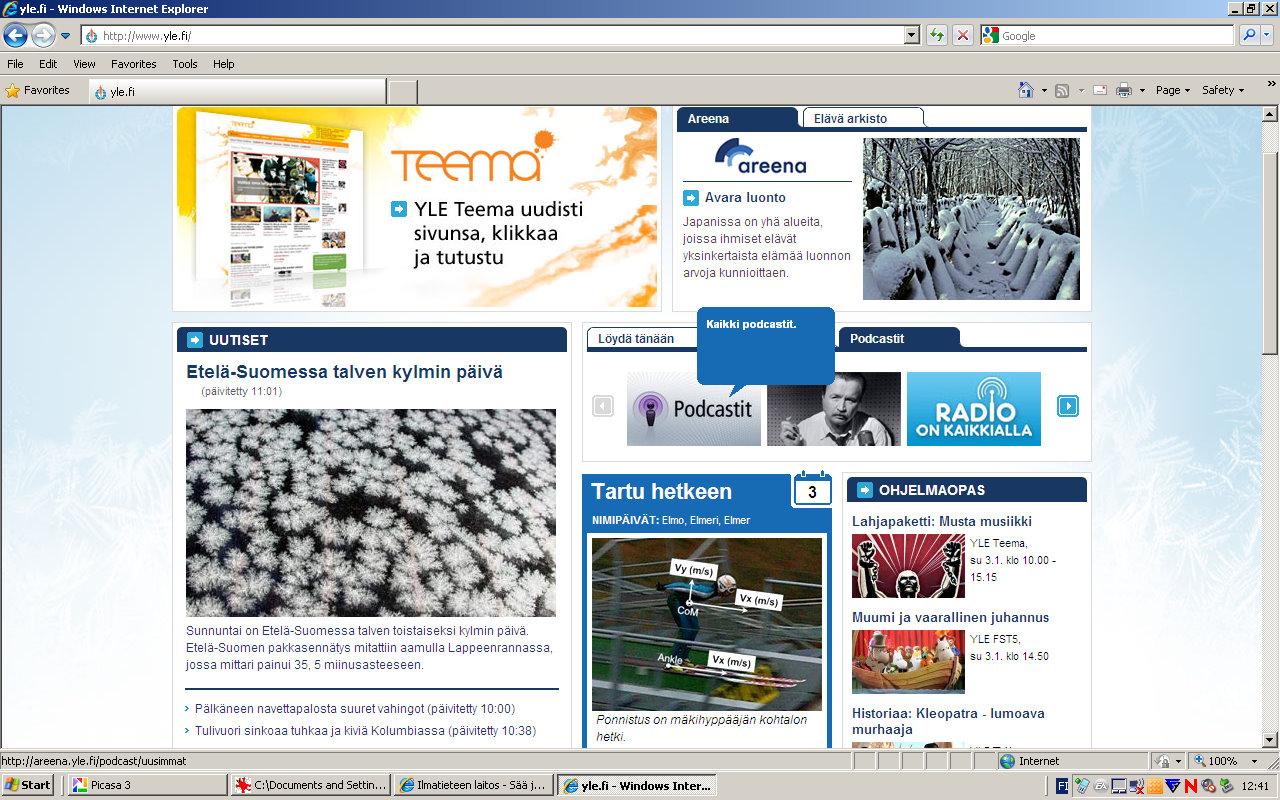Click the UUTISET section header arrow icon
Viewport: 1280px width, 800px height.
(194, 340)
